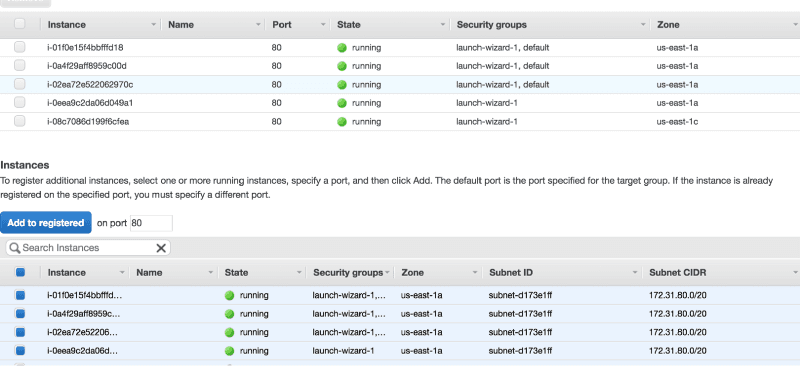This screenshot has height=370, width=800.
Task: Select instance ID i-0eea9c2da06d049a1 in top table
Action: (x=90, y=103)
